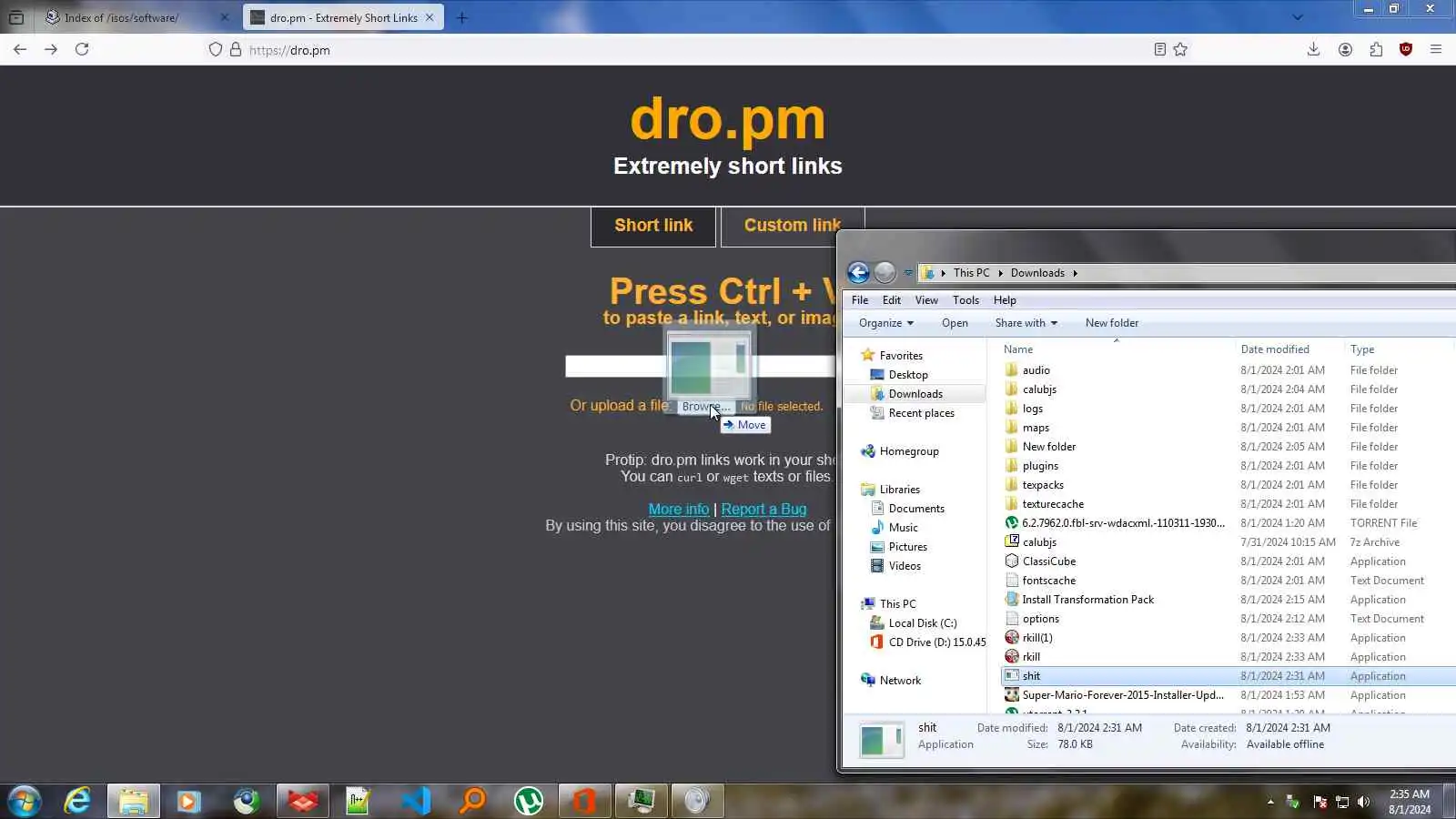This screenshot has height=819, width=1456.
Task: Launch Internet Explorer from the taskbar
Action: [x=77, y=801]
